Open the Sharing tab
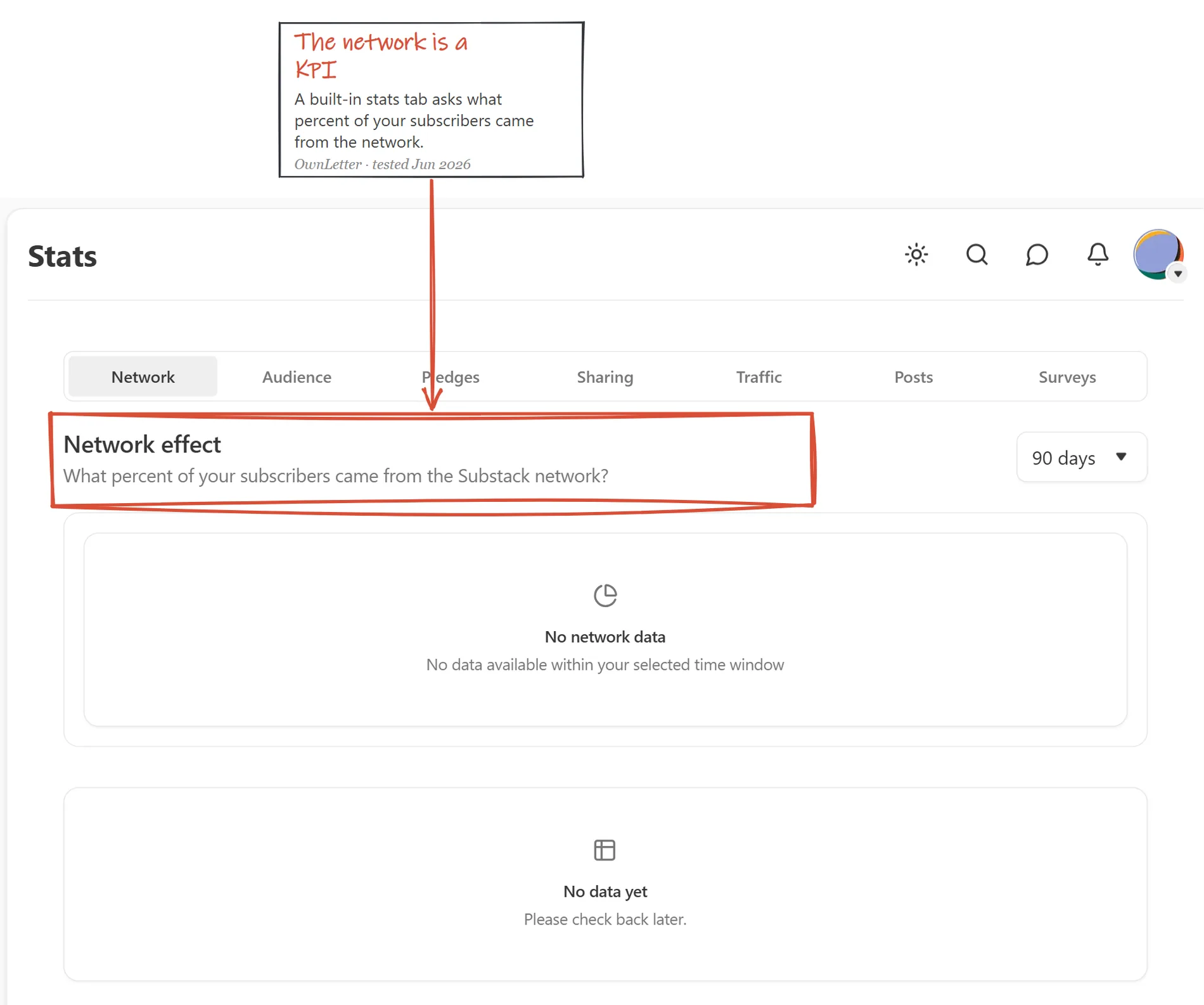Screen dimensions: 1204x1005 (605, 377)
